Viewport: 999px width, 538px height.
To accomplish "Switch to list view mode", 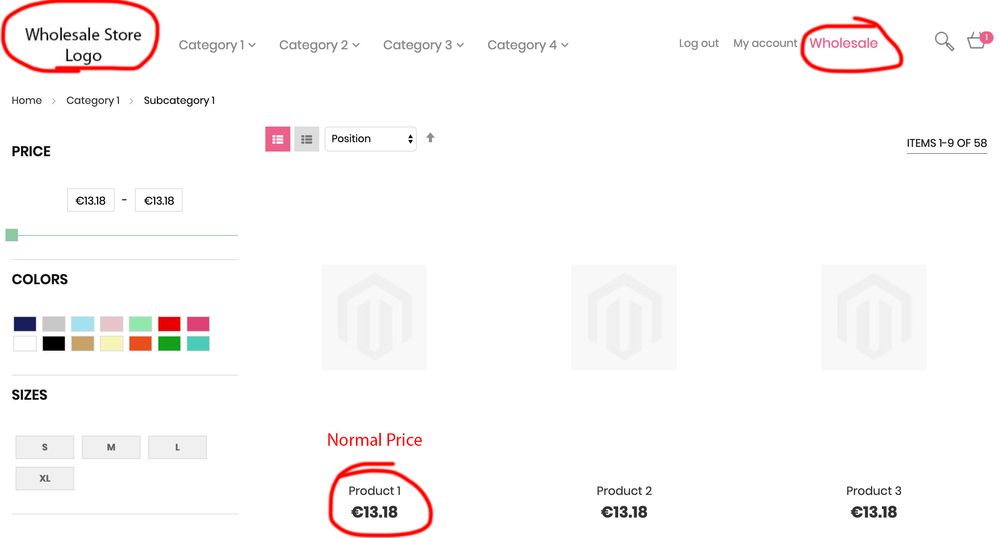I will pyautogui.click(x=306, y=139).
